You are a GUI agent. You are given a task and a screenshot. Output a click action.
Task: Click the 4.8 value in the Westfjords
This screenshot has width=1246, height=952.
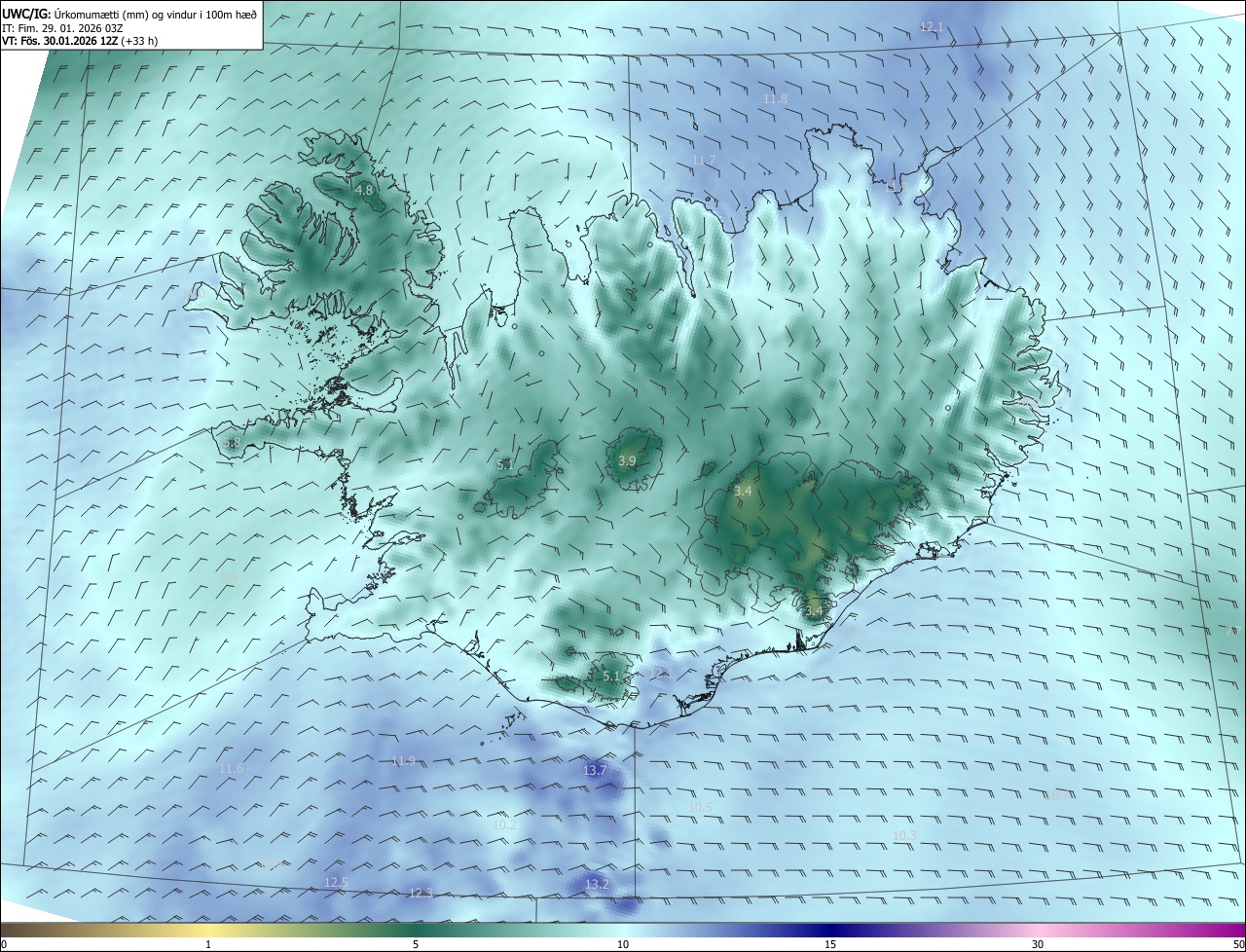tap(364, 191)
